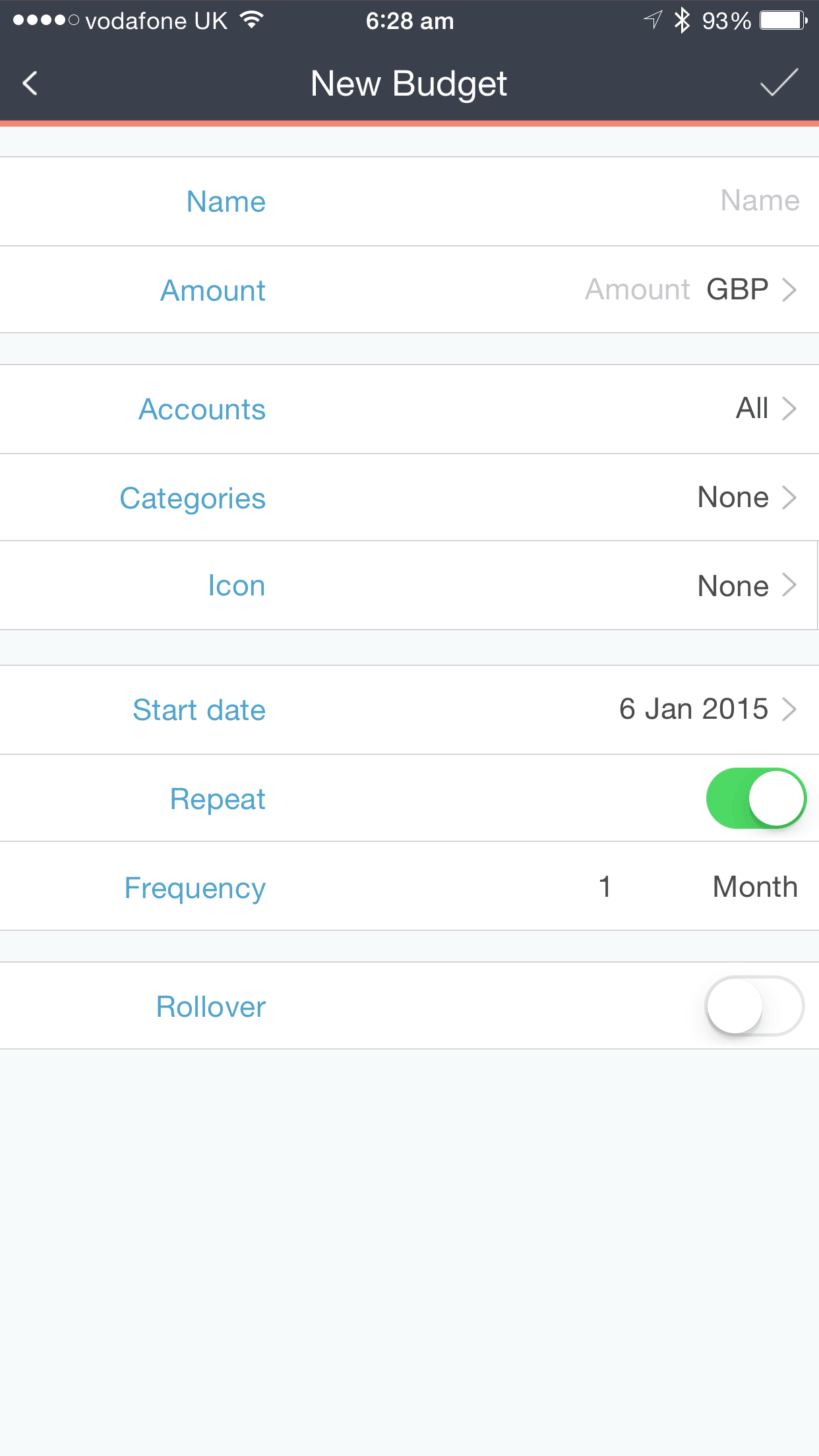This screenshot has width=819, height=1456.
Task: Tap the cellular signal dots indicator
Action: tap(45, 20)
